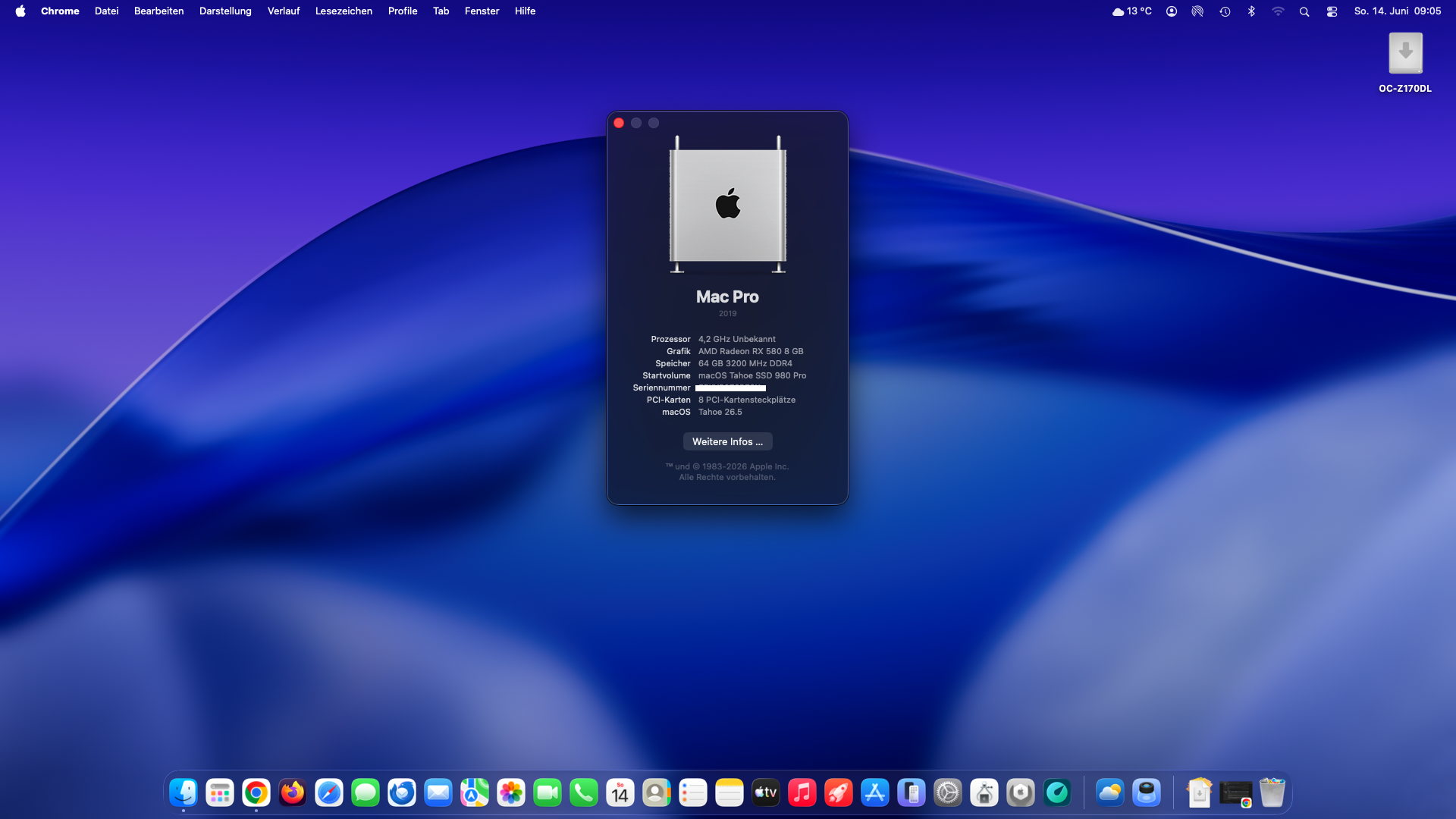Screen dimensions: 1456x819
Task: Open System Settings gear in dock
Action: (948, 793)
